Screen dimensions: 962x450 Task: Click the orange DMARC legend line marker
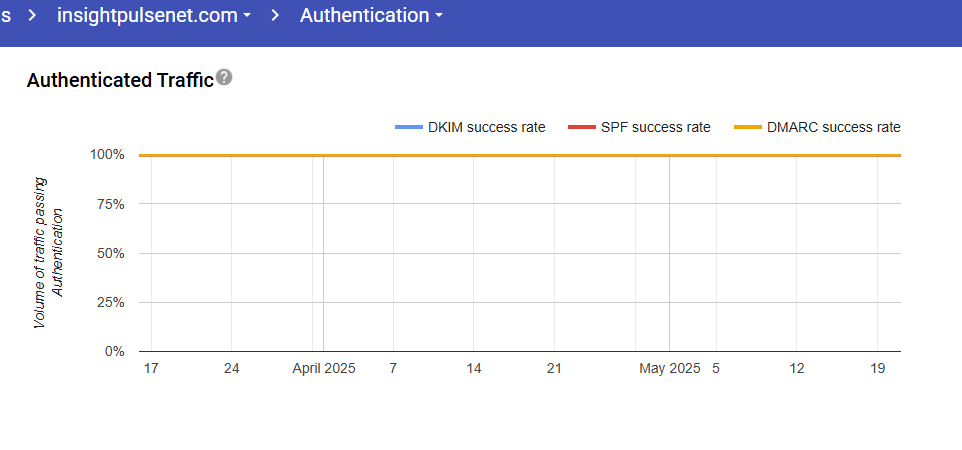click(x=748, y=127)
